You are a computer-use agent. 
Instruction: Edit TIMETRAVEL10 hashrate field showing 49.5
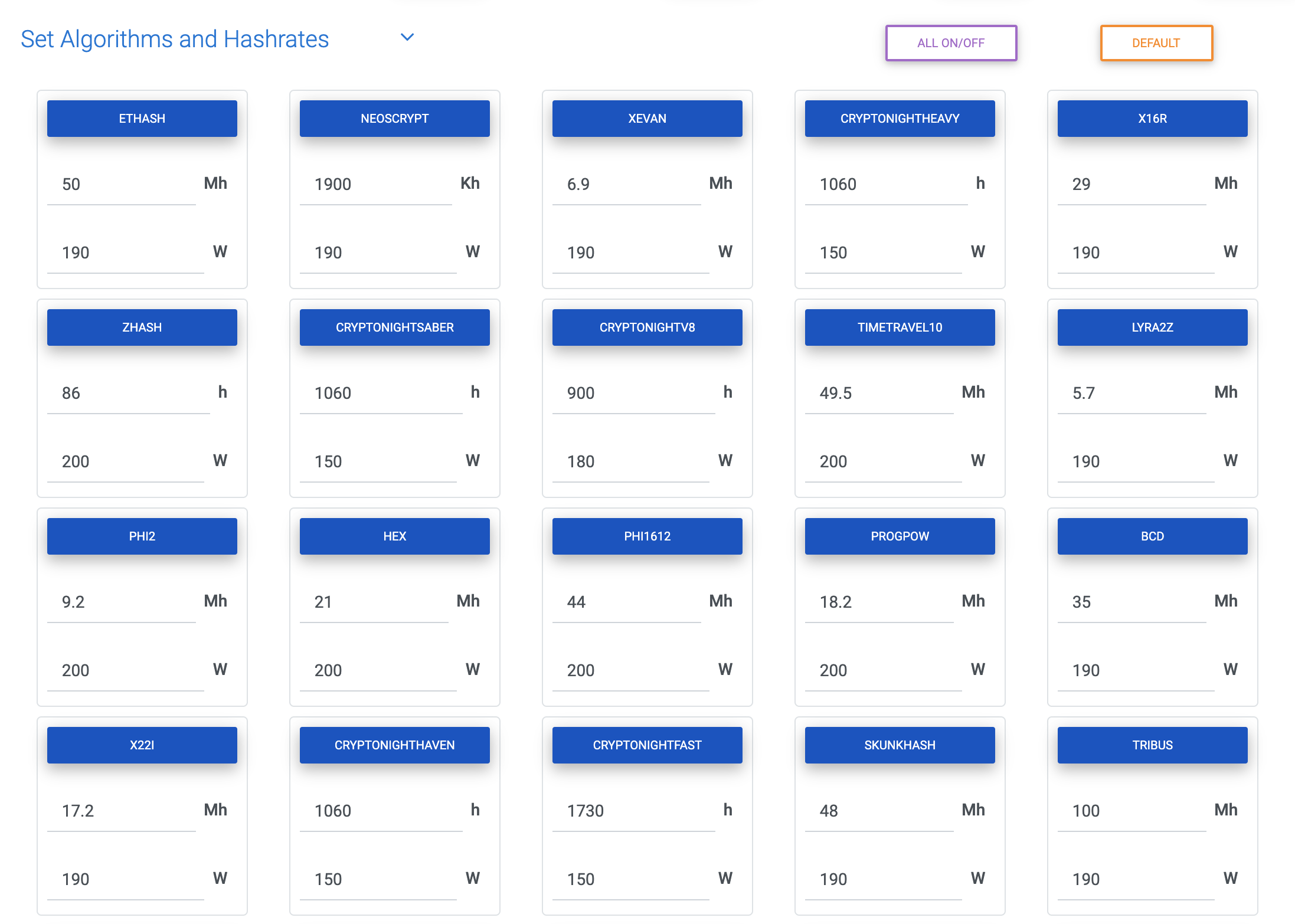pos(879,394)
